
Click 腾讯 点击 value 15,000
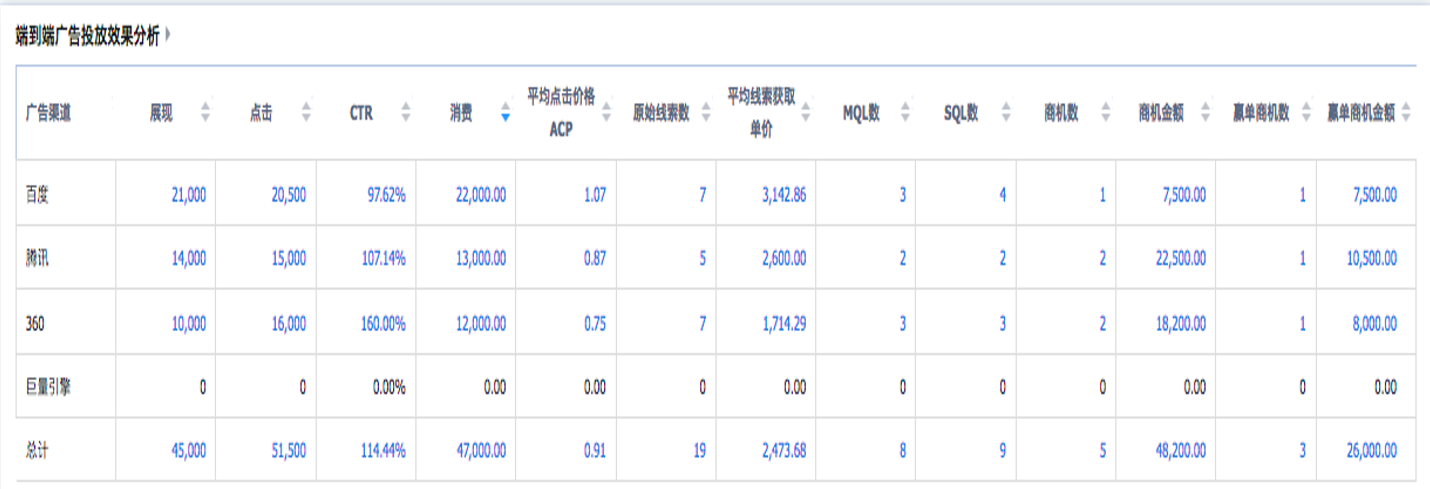coord(289,258)
